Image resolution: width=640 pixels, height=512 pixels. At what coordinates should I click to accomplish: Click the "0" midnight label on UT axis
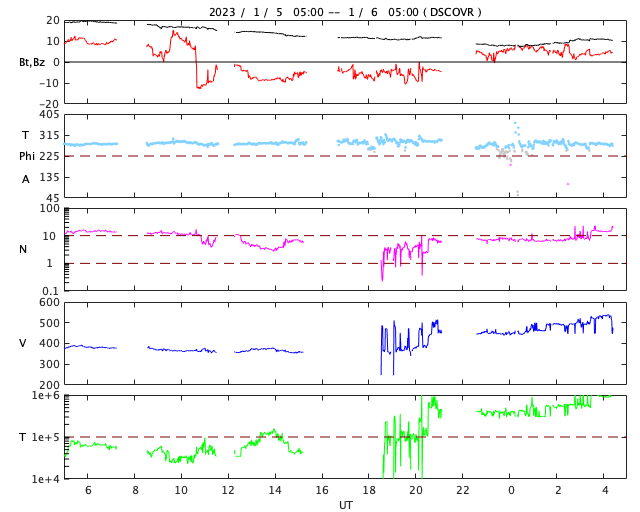[x=510, y=490]
